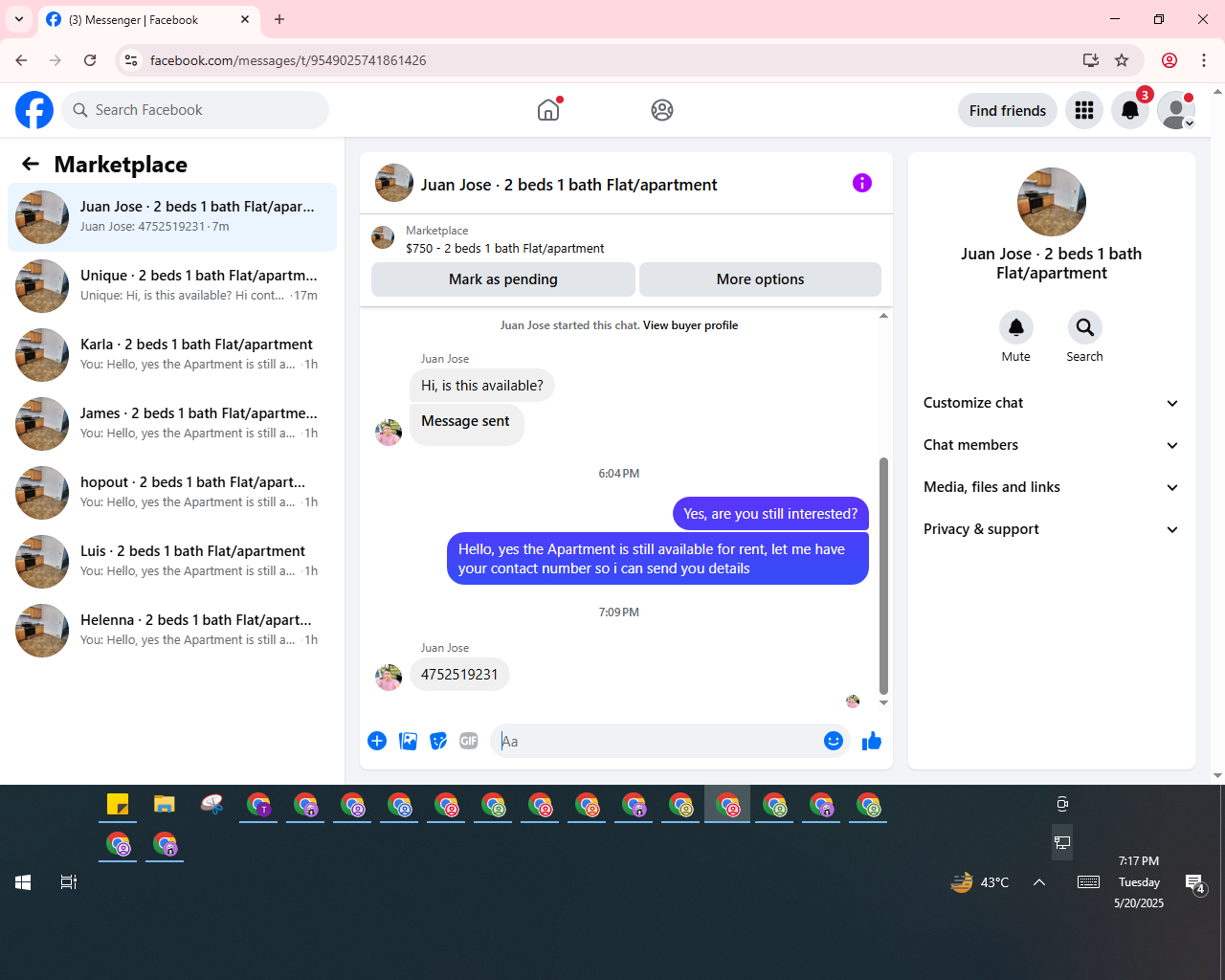Go to Home feed icon

(548, 110)
